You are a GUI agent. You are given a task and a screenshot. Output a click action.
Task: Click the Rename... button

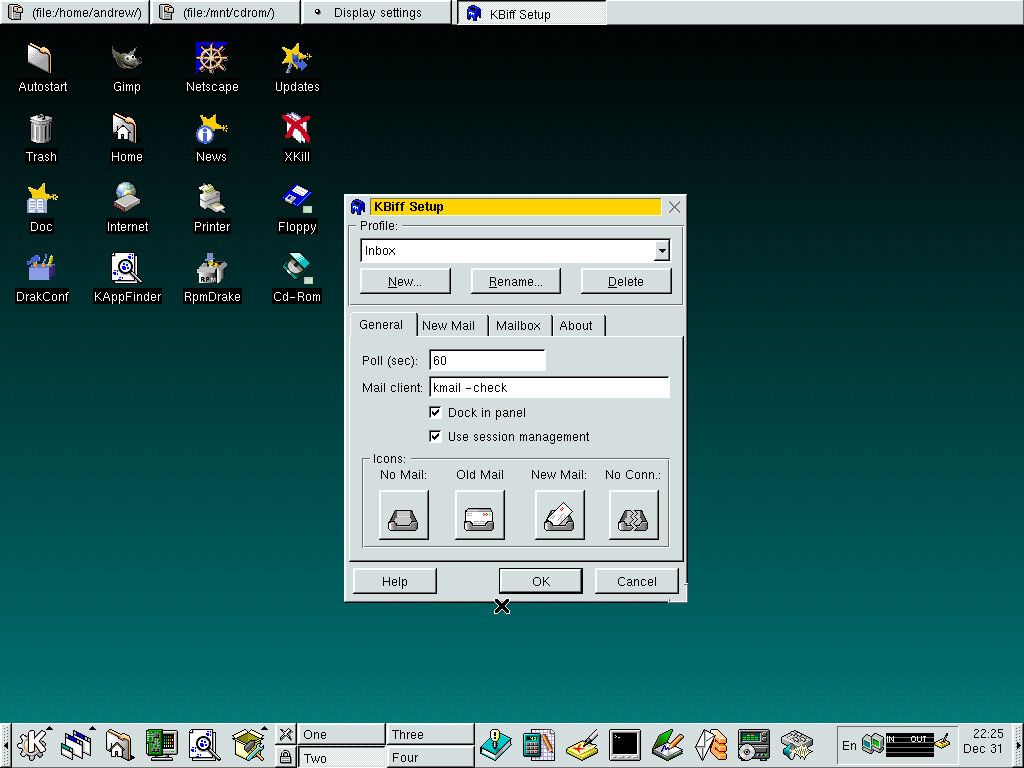516,282
